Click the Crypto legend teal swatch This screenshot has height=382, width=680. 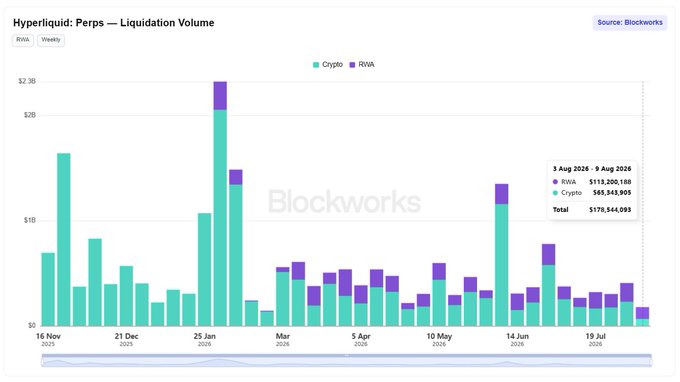coord(316,65)
